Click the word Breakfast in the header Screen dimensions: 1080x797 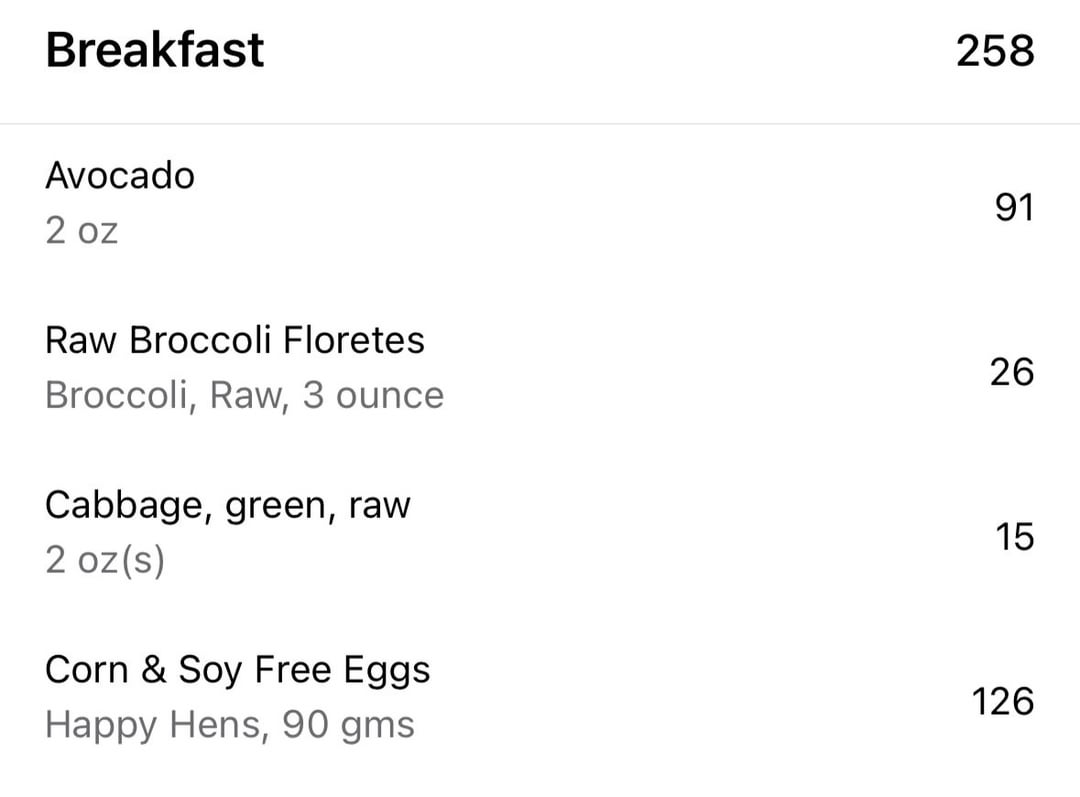point(155,50)
